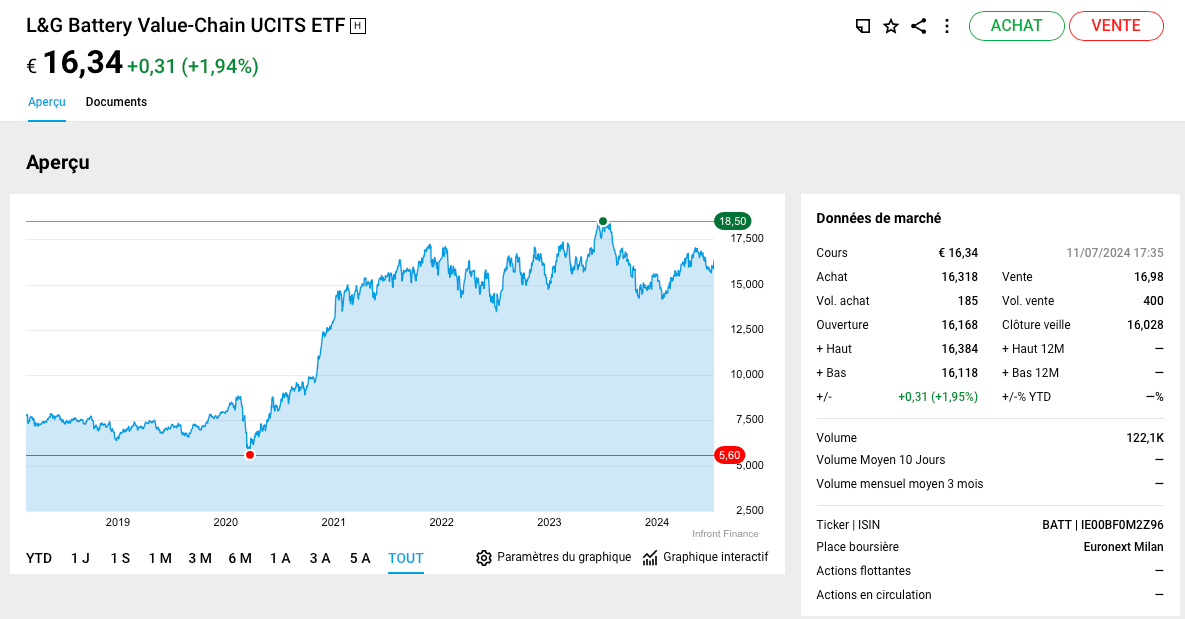The image size is (1185, 619).
Task: Click the share icon
Action: [x=919, y=26]
